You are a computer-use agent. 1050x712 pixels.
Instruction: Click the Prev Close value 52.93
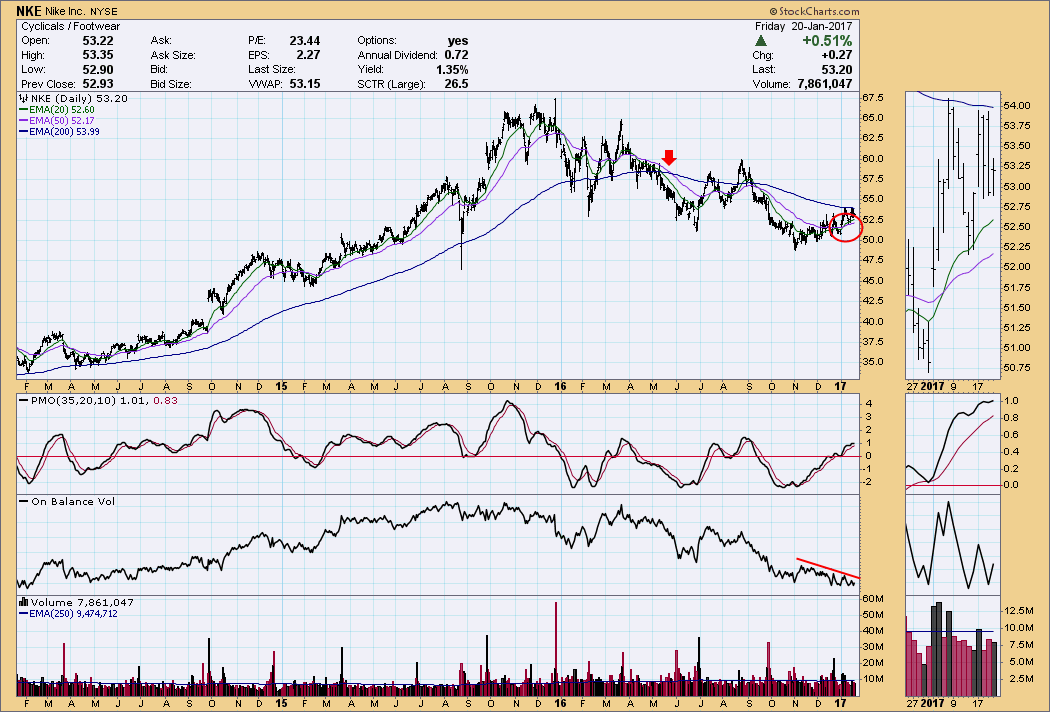coord(98,84)
